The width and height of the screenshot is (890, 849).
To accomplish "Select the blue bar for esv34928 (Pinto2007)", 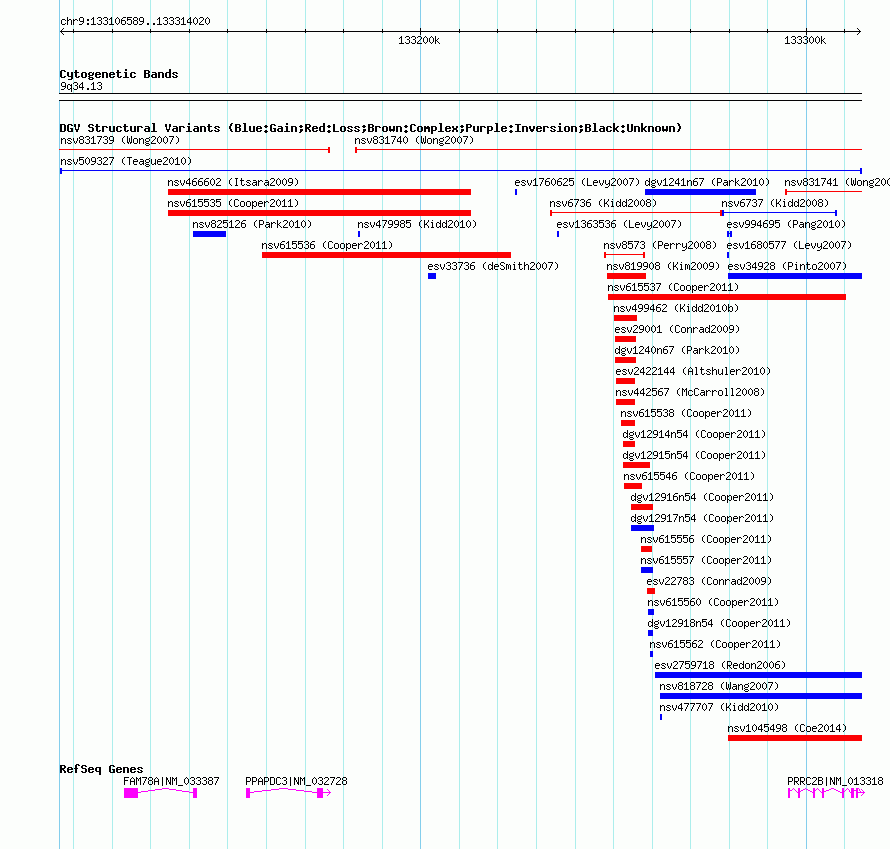I will tap(795, 276).
